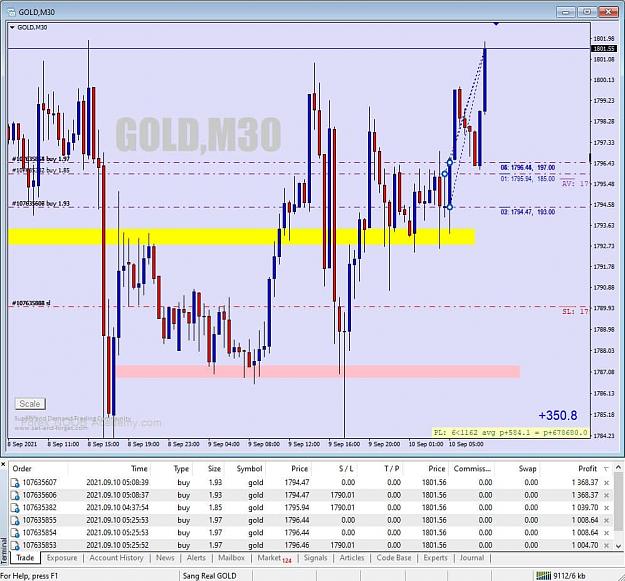This screenshot has height=581, width=625.
Task: Select the trade arrow marker at 1794.47 entry
Action: point(450,207)
